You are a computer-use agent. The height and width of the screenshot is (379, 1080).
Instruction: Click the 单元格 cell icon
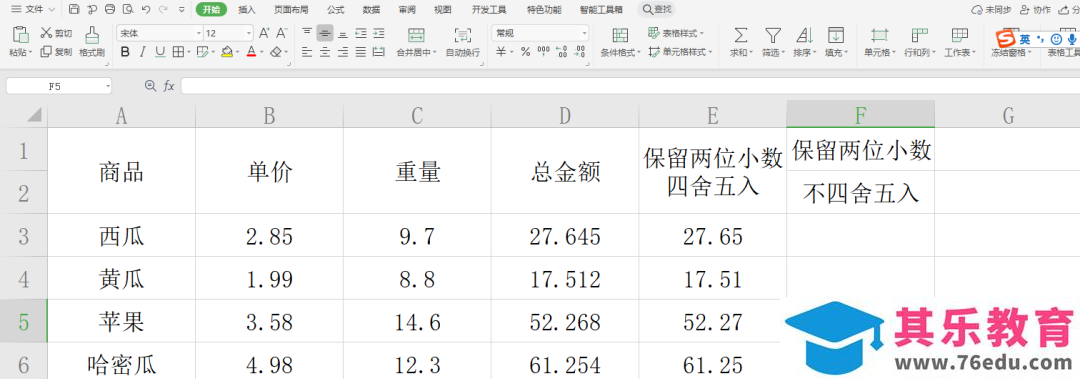[880, 36]
